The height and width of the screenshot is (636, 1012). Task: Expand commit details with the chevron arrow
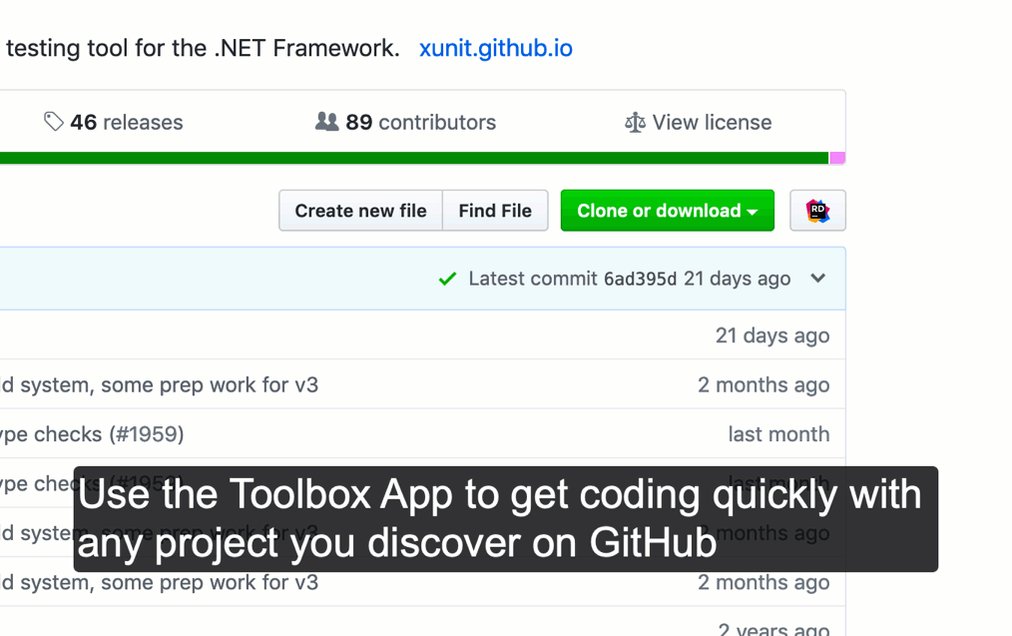click(x=818, y=278)
